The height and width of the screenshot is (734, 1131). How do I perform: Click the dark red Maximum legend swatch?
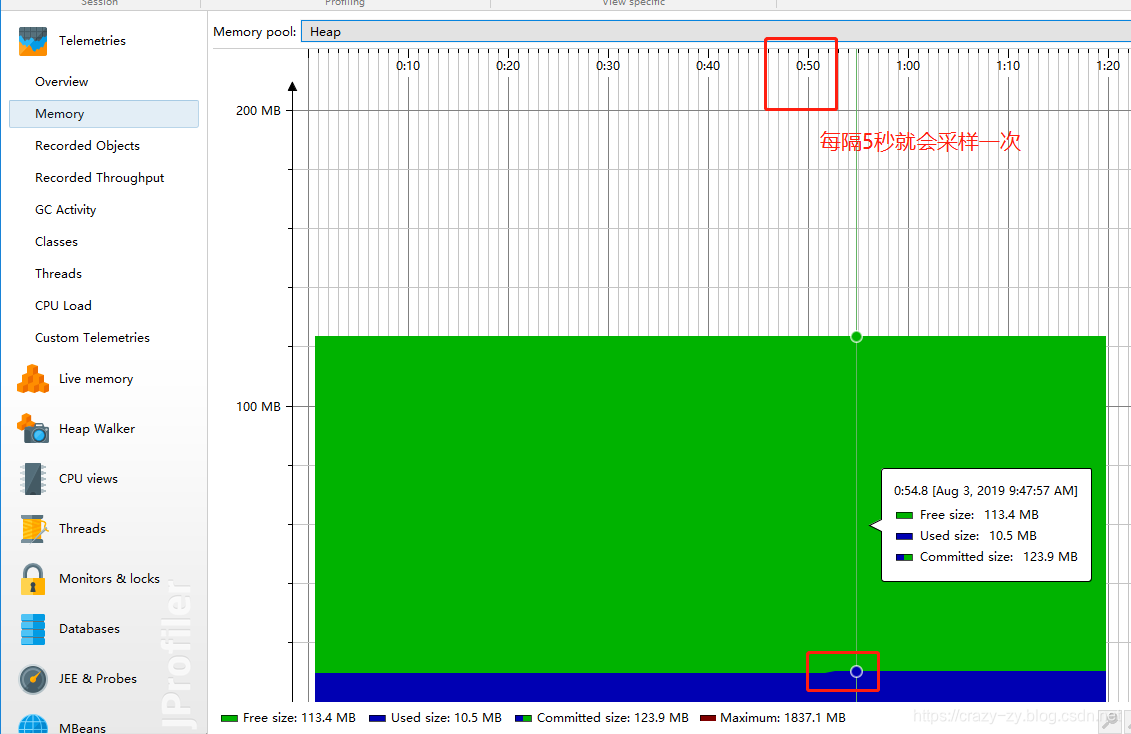(x=708, y=718)
